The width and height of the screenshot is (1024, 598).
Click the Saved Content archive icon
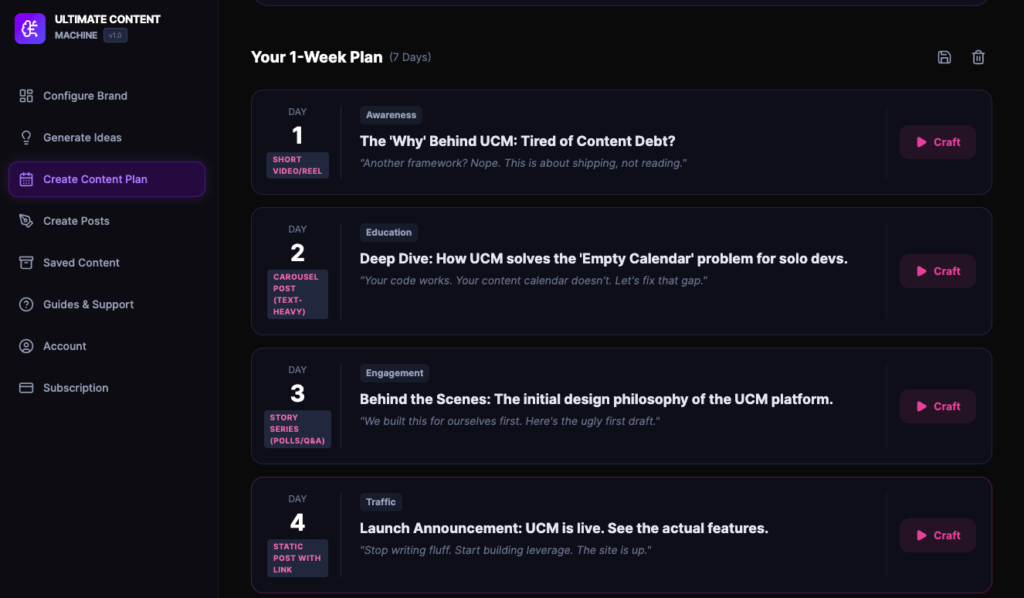pos(26,263)
